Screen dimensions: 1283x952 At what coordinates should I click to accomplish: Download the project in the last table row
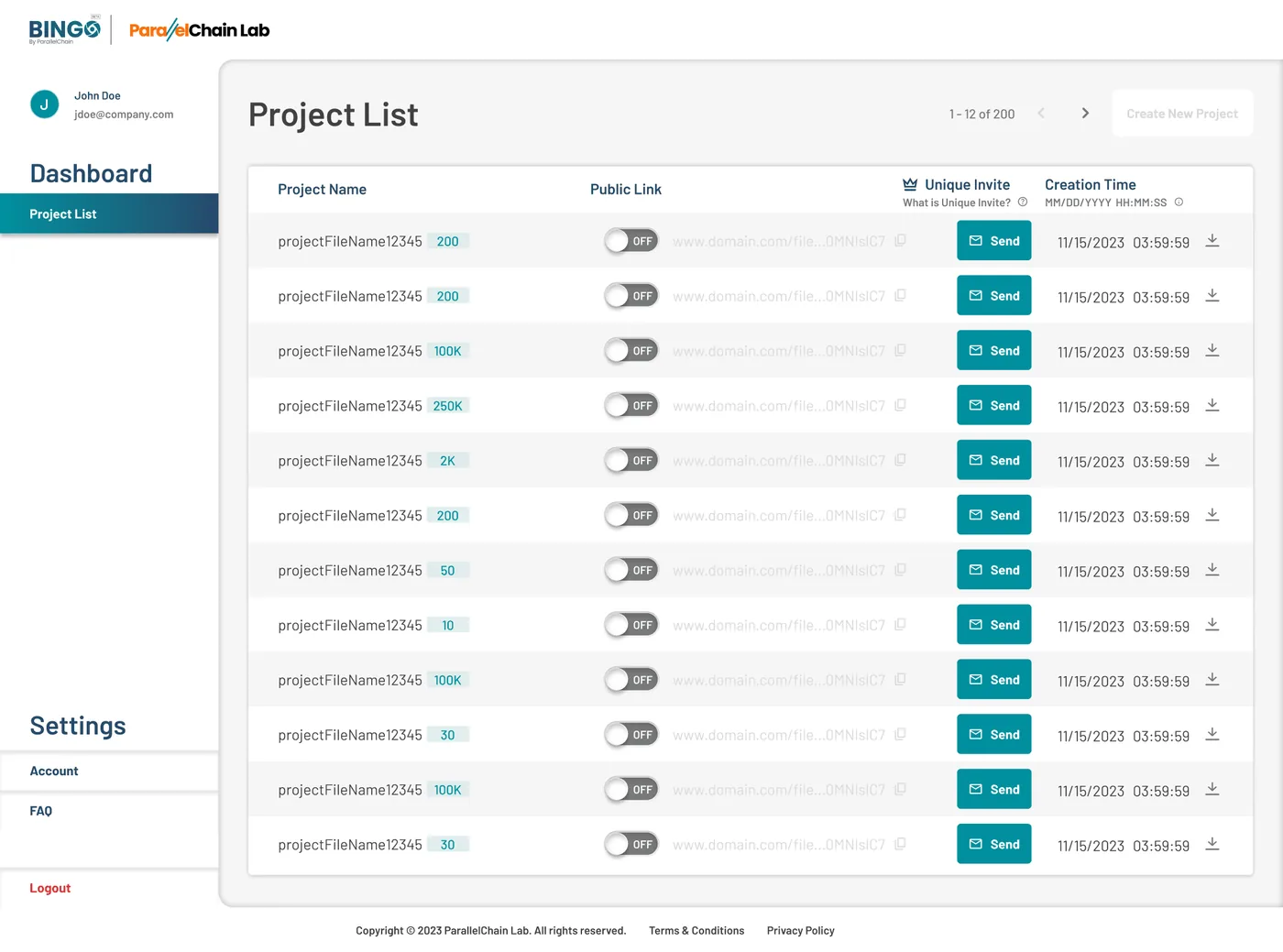pyautogui.click(x=1212, y=844)
